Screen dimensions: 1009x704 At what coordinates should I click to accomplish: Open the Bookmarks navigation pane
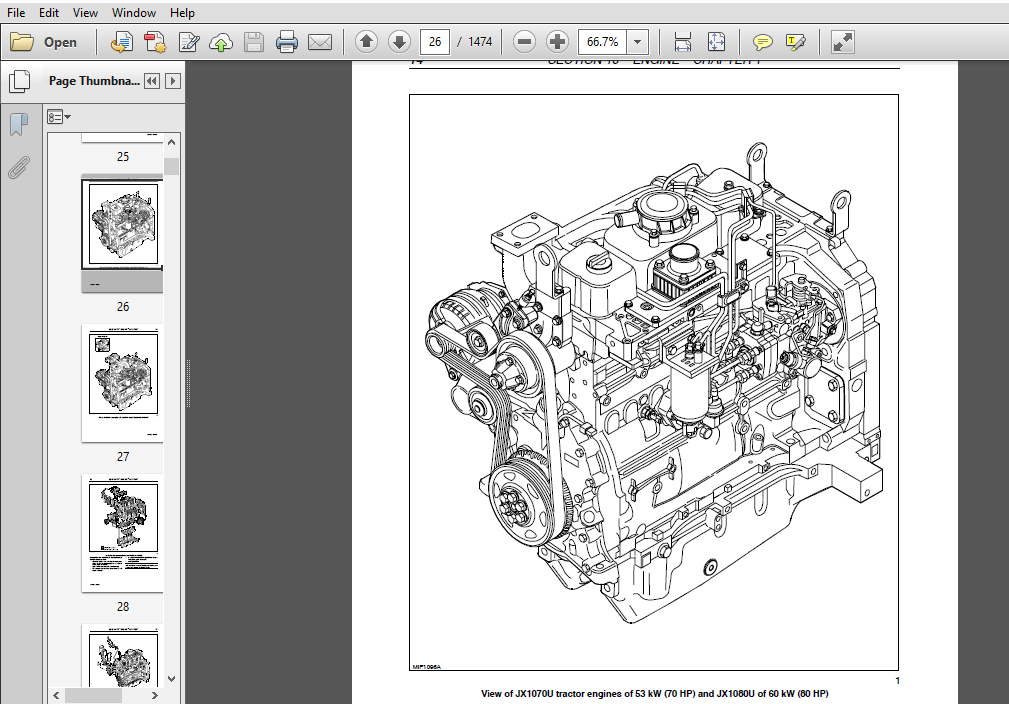coord(19,124)
